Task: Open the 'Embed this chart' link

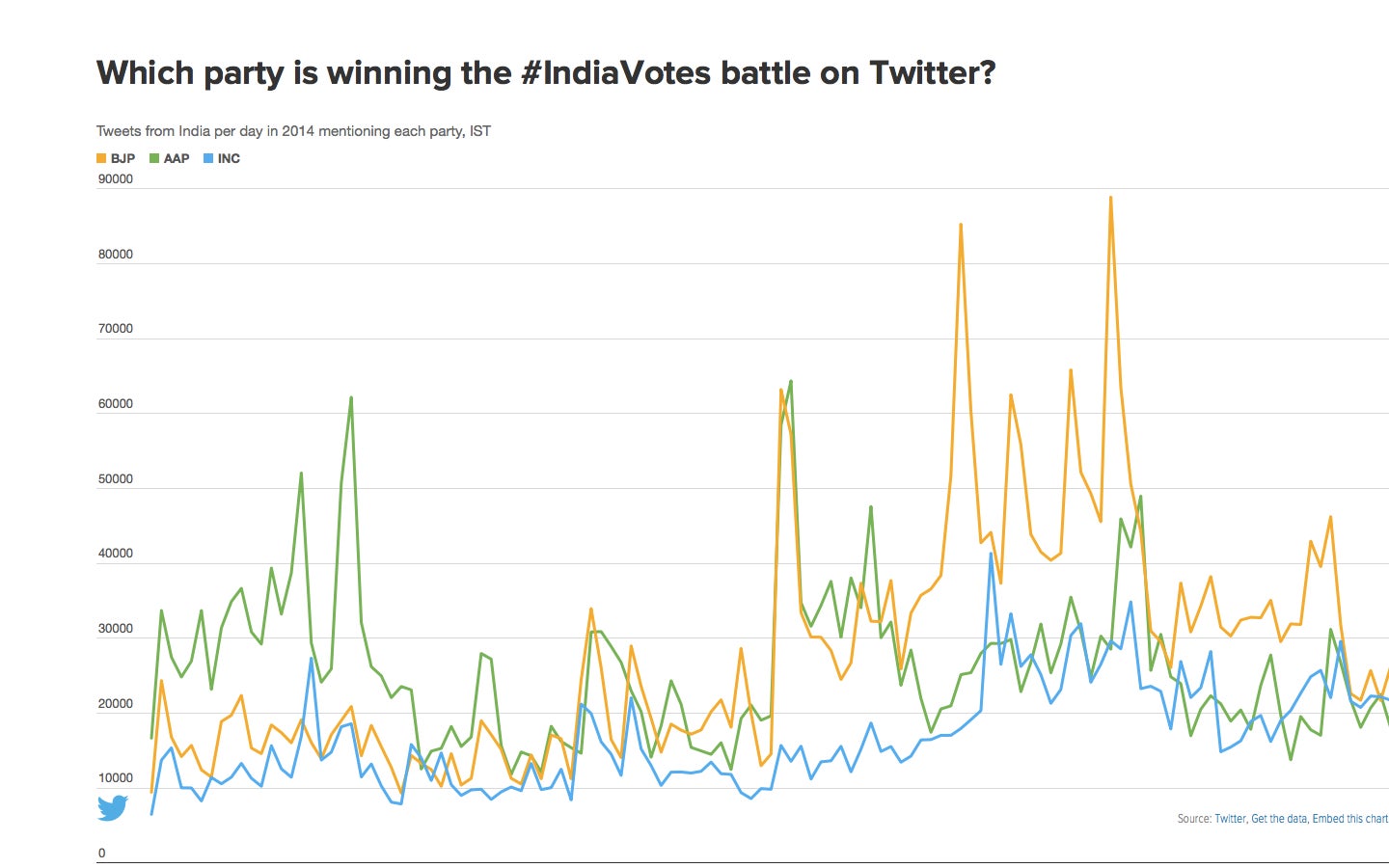Action: point(1349,819)
